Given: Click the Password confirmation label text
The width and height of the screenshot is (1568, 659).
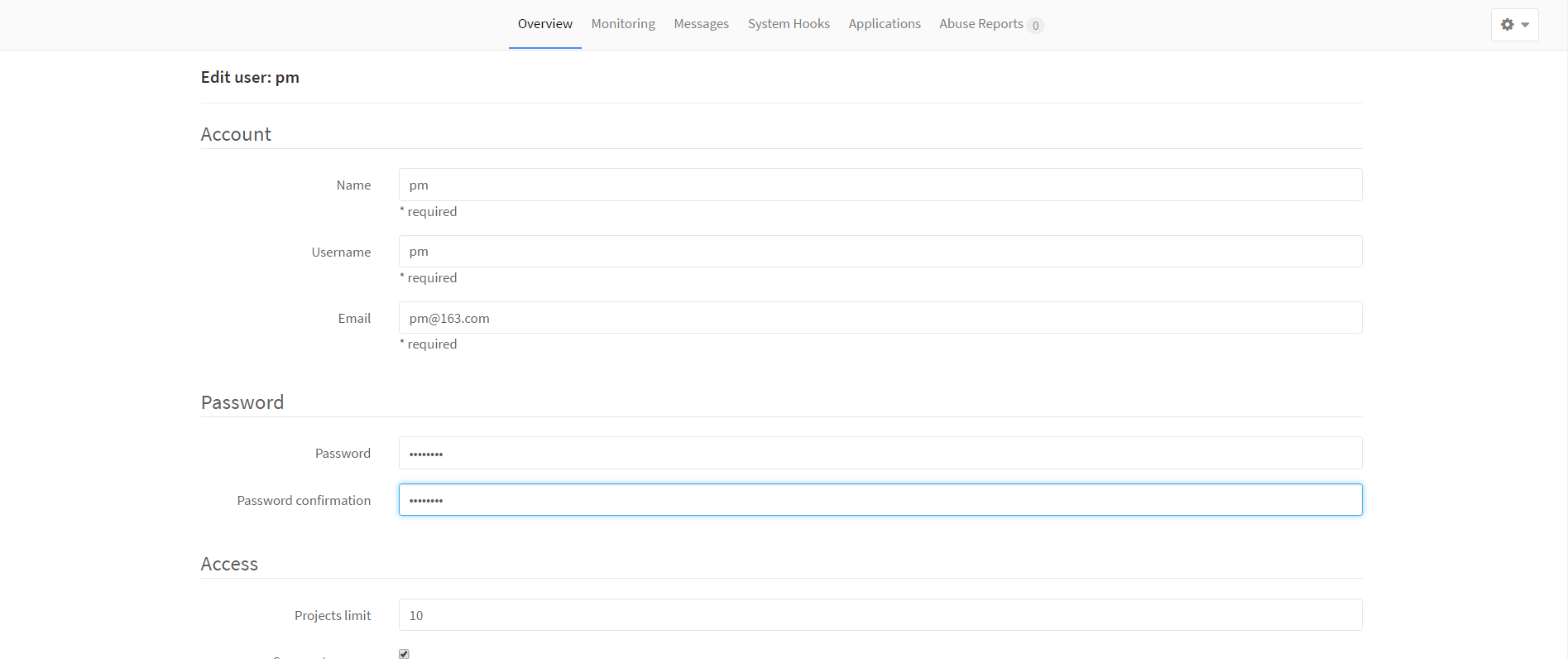Looking at the screenshot, I should pyautogui.click(x=304, y=501).
